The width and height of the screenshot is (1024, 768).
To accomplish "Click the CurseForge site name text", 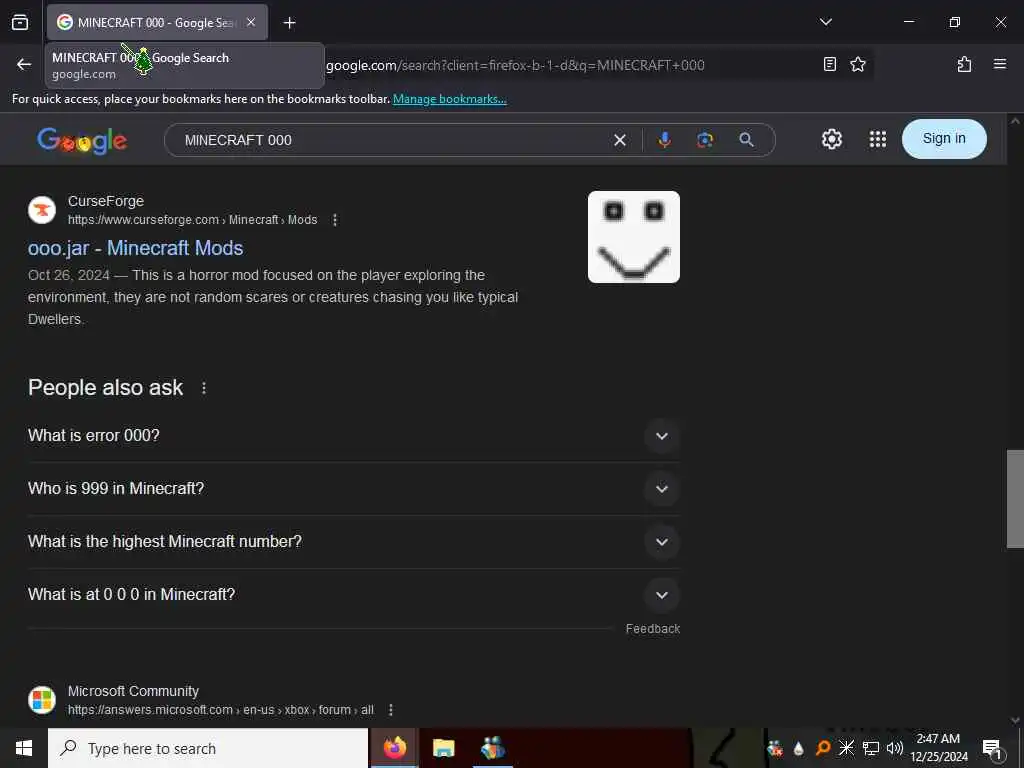I will (x=106, y=201).
